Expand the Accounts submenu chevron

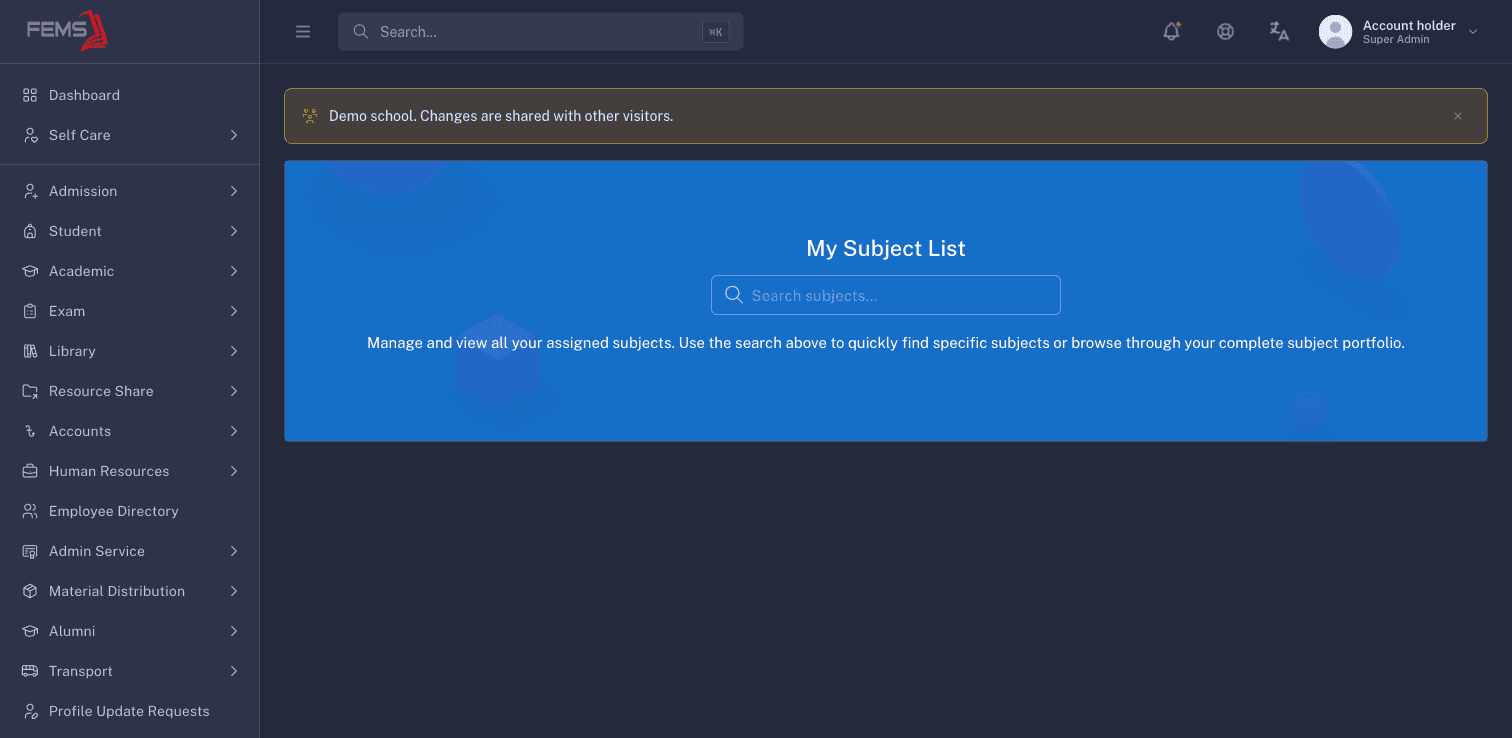[234, 431]
